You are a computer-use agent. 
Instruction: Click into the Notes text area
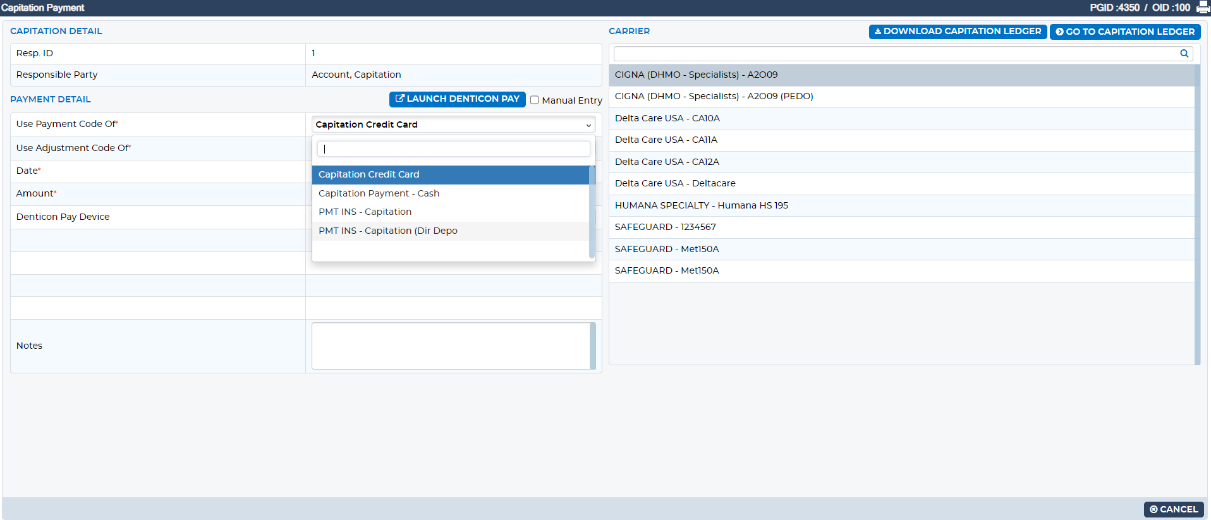451,346
